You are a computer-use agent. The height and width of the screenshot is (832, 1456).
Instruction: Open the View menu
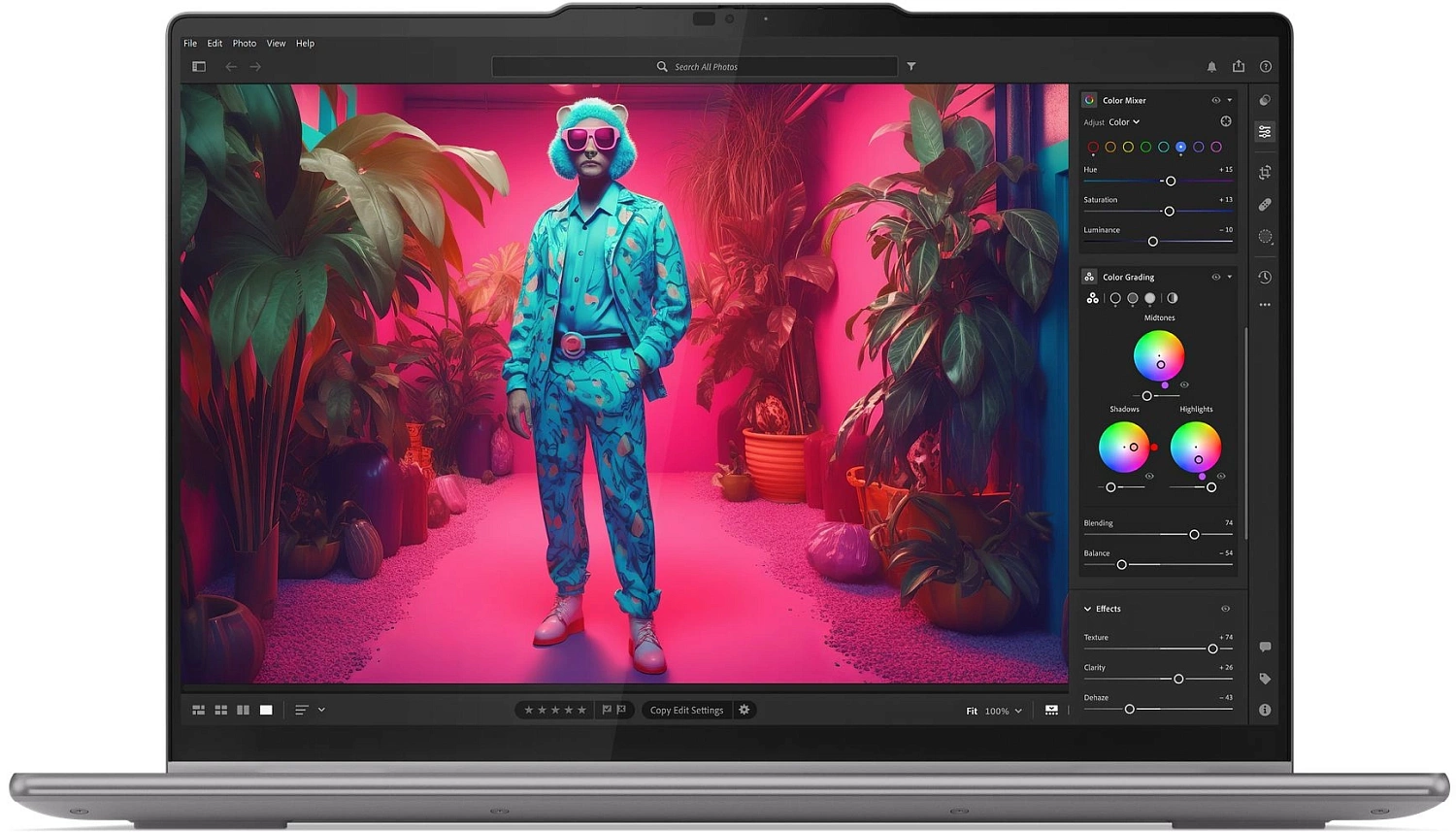276,43
